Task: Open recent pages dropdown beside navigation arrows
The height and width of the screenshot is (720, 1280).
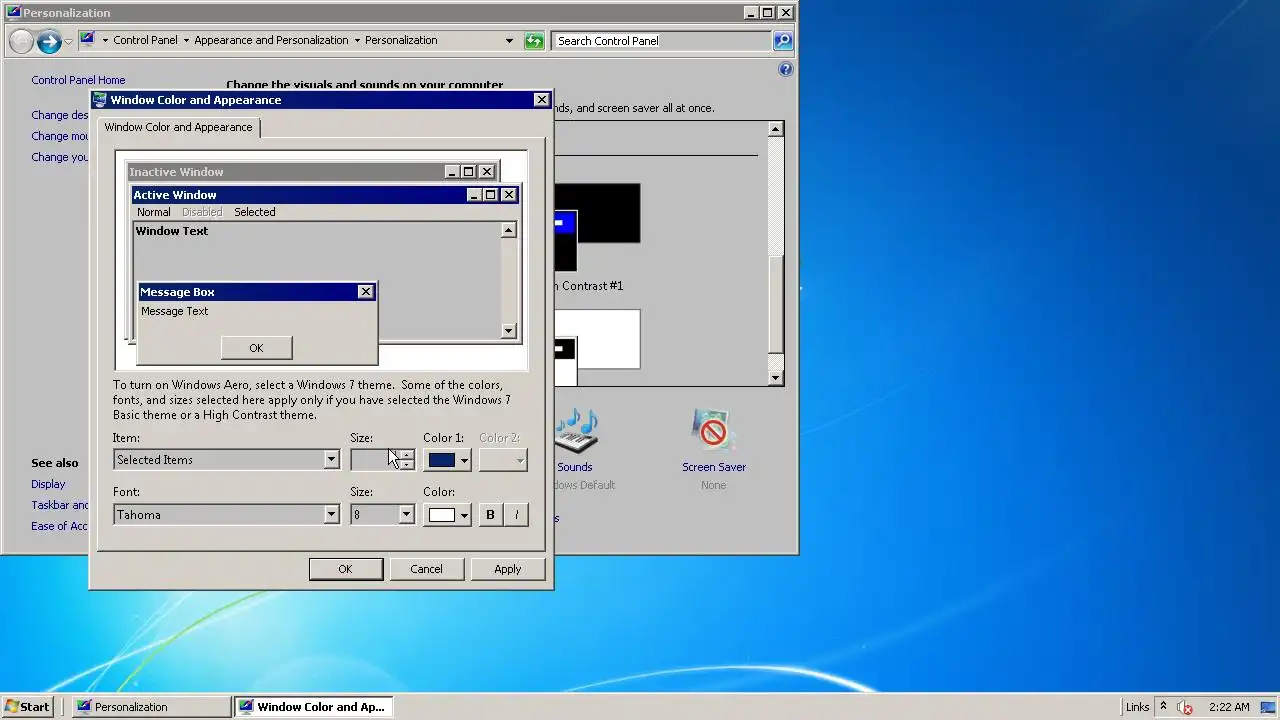Action: (x=68, y=41)
